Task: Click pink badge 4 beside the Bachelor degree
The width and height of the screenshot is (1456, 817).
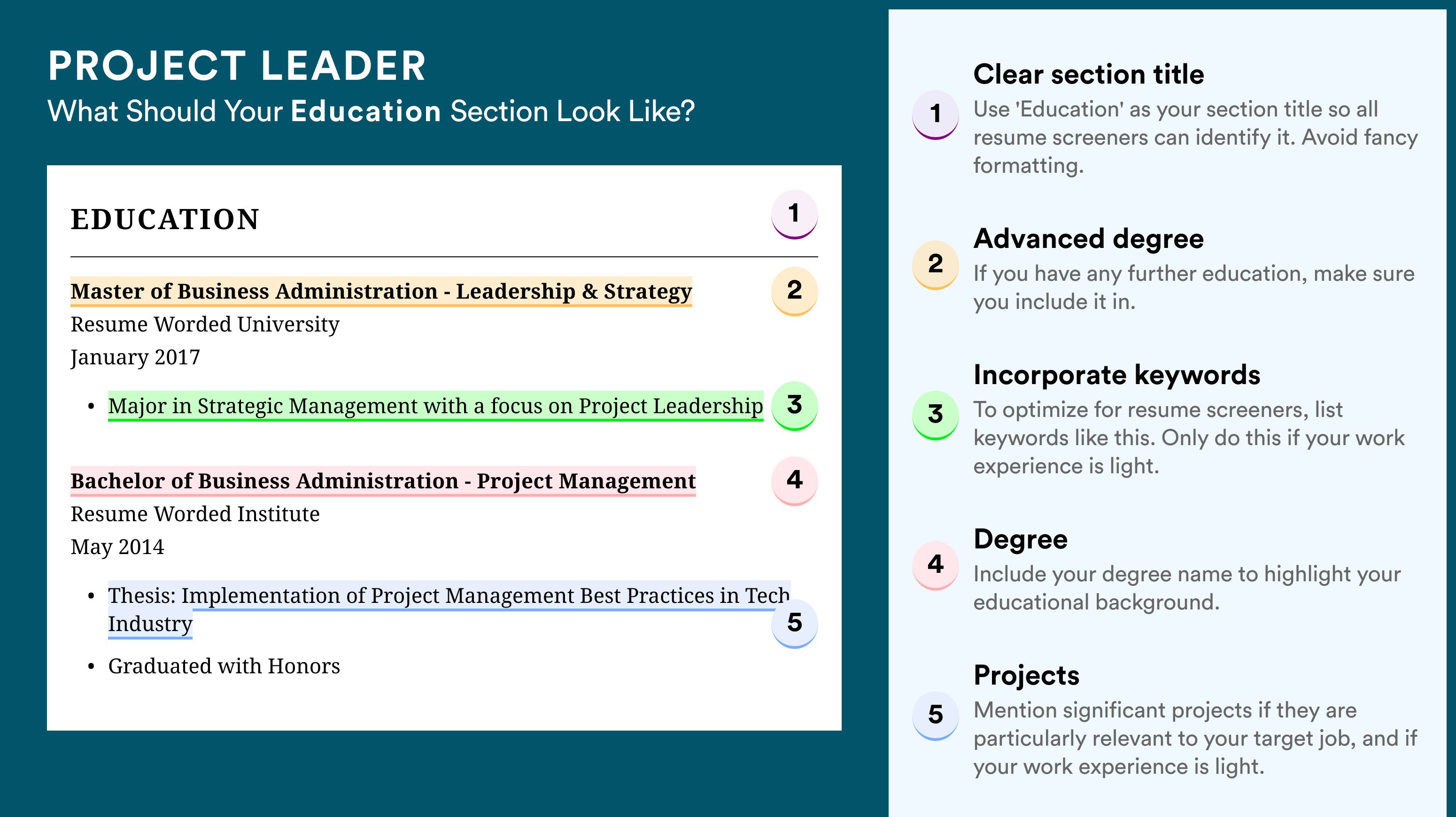Action: (x=794, y=481)
